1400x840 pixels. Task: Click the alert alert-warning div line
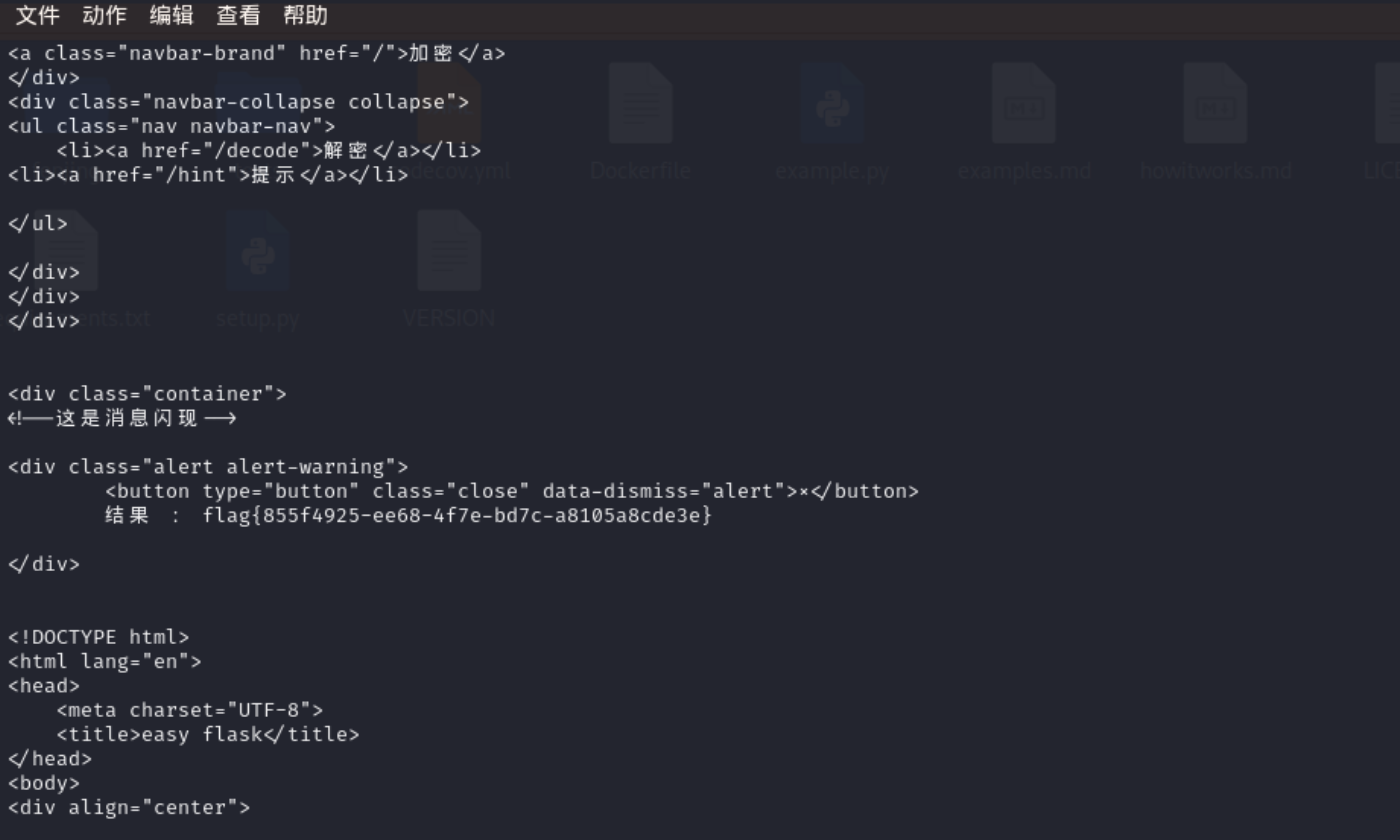[x=208, y=467]
